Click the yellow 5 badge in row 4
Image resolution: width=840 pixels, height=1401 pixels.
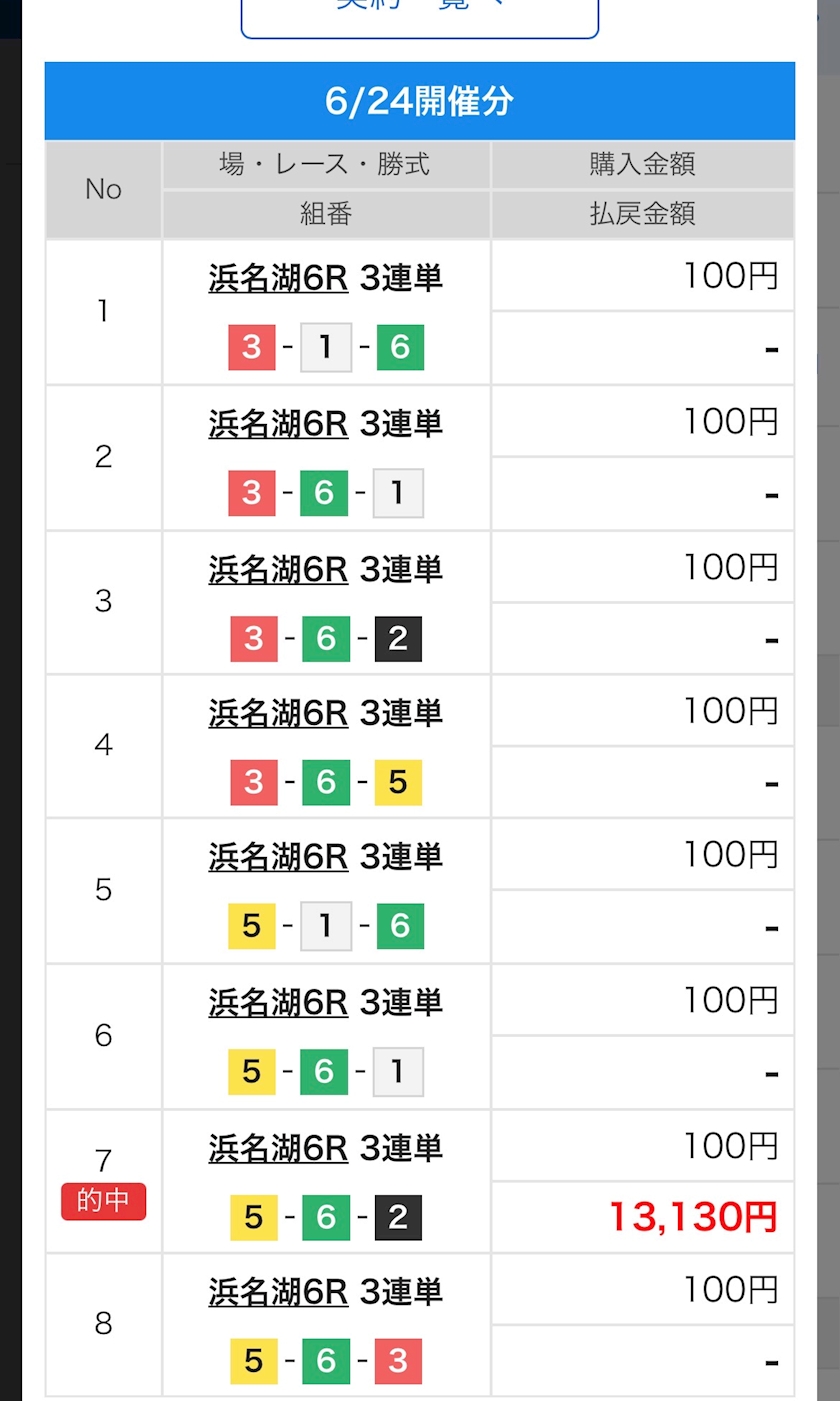398,783
